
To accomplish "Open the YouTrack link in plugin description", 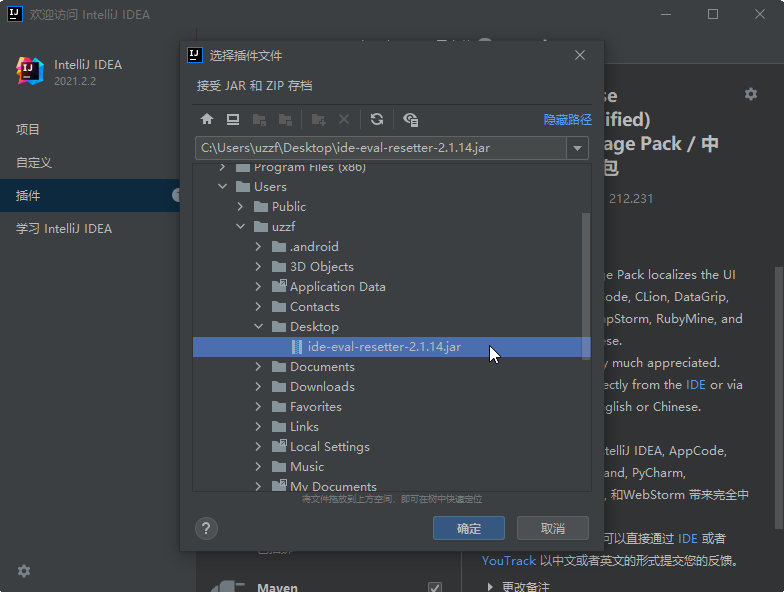I will pyautogui.click(x=508, y=560).
